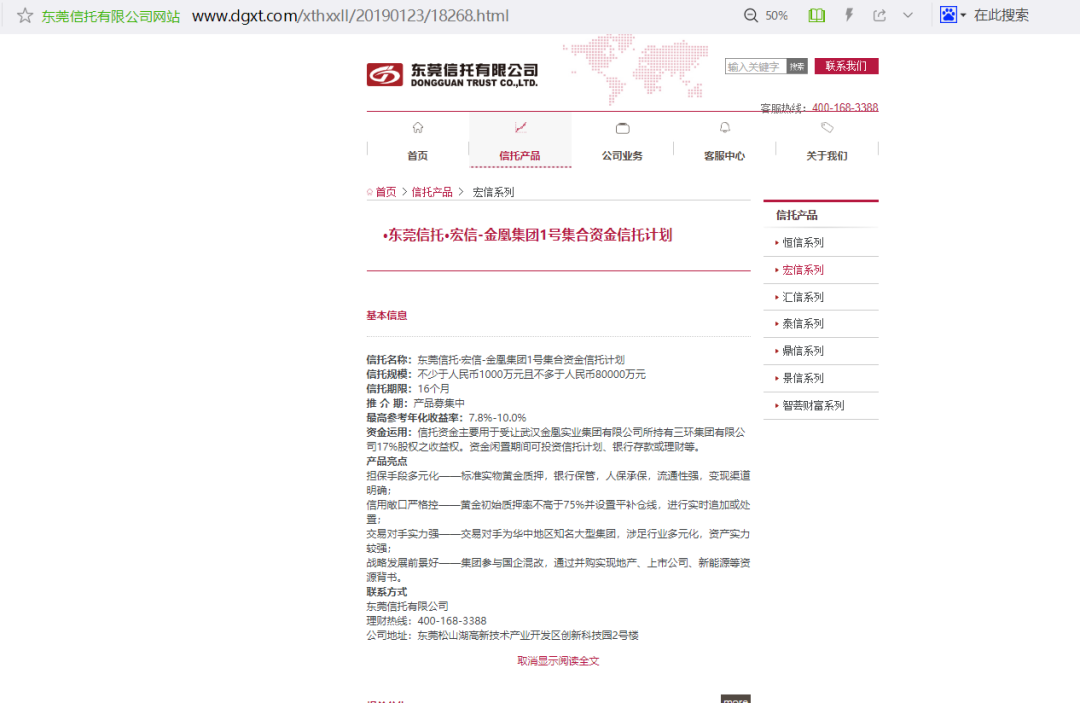Click the lightning bolt speed mode icon

click(849, 15)
